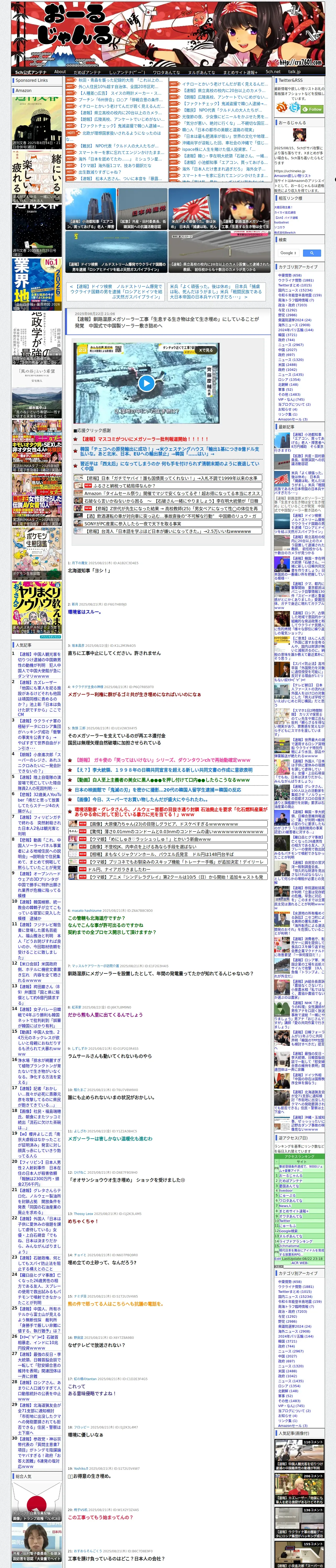The image size is (336, 1568).
Task: Open next article link 米兵「よく頑張った」
Action: [x=216, y=292]
